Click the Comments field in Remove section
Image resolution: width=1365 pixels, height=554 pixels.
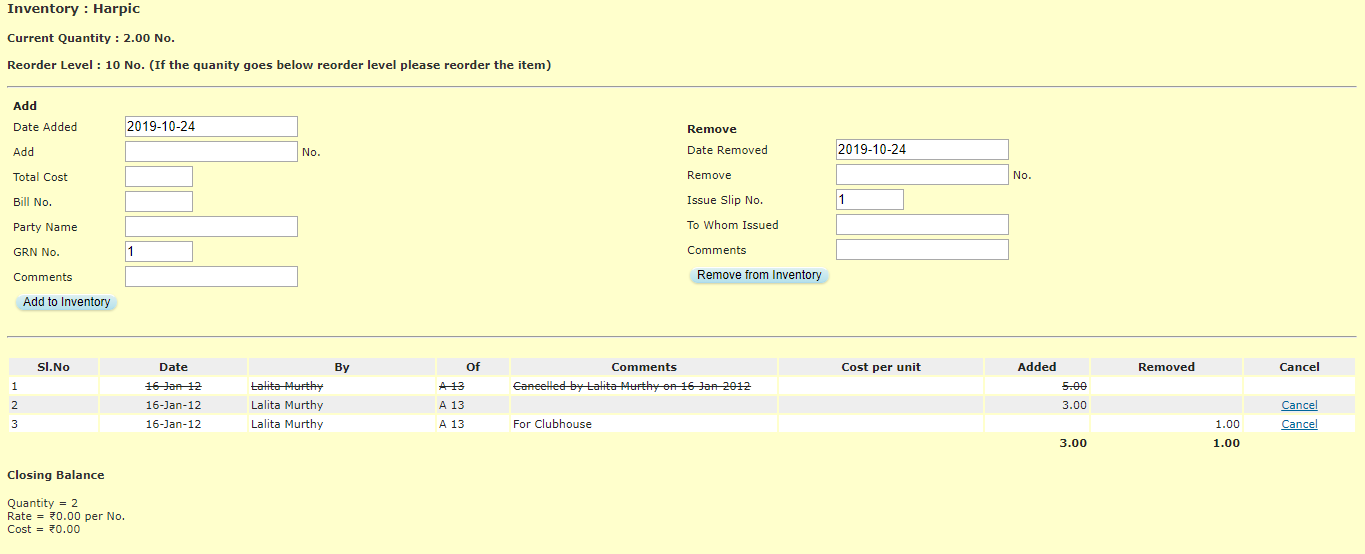[x=922, y=250]
